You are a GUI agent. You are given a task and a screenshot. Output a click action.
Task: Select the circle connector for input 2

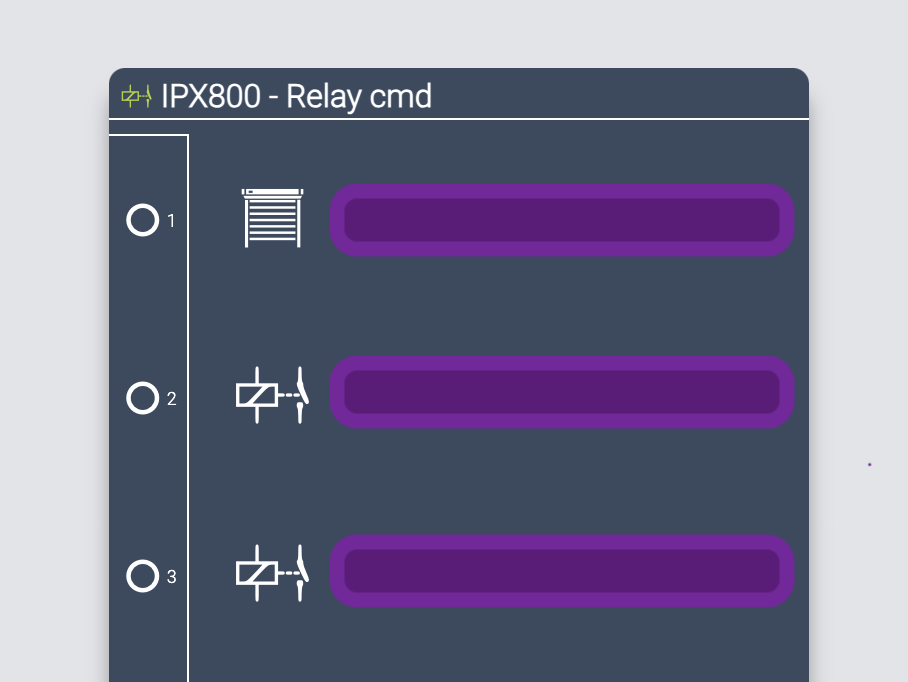click(x=142, y=398)
